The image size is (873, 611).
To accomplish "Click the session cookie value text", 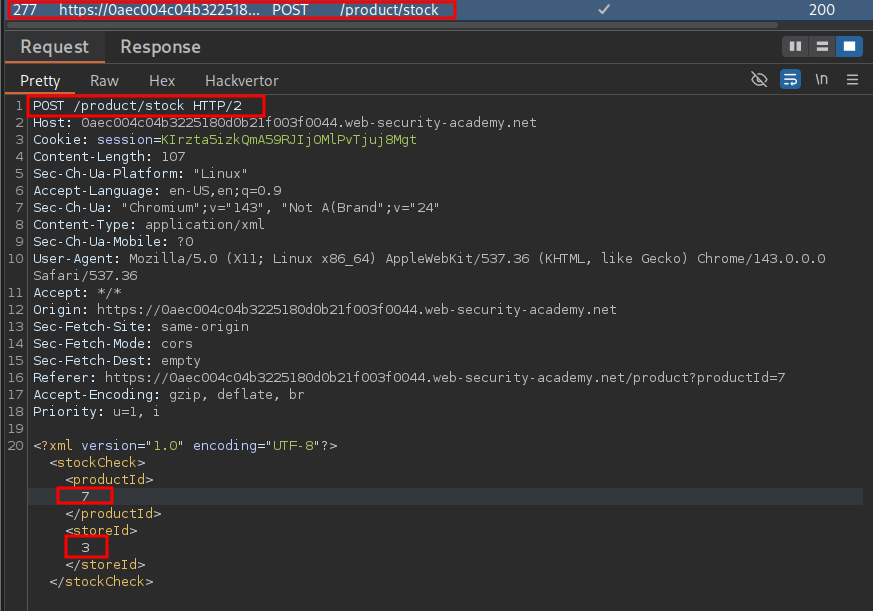I will [289, 140].
